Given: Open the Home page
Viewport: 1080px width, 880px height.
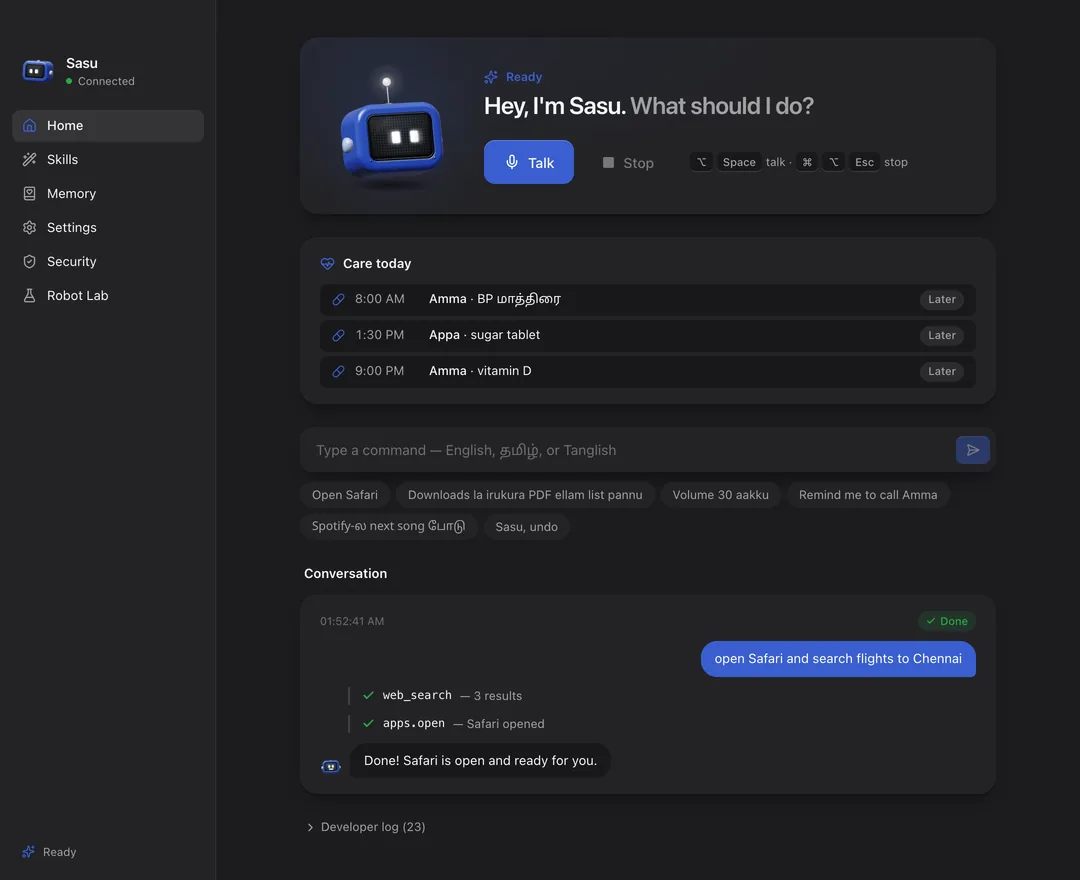Looking at the screenshot, I should [x=108, y=125].
